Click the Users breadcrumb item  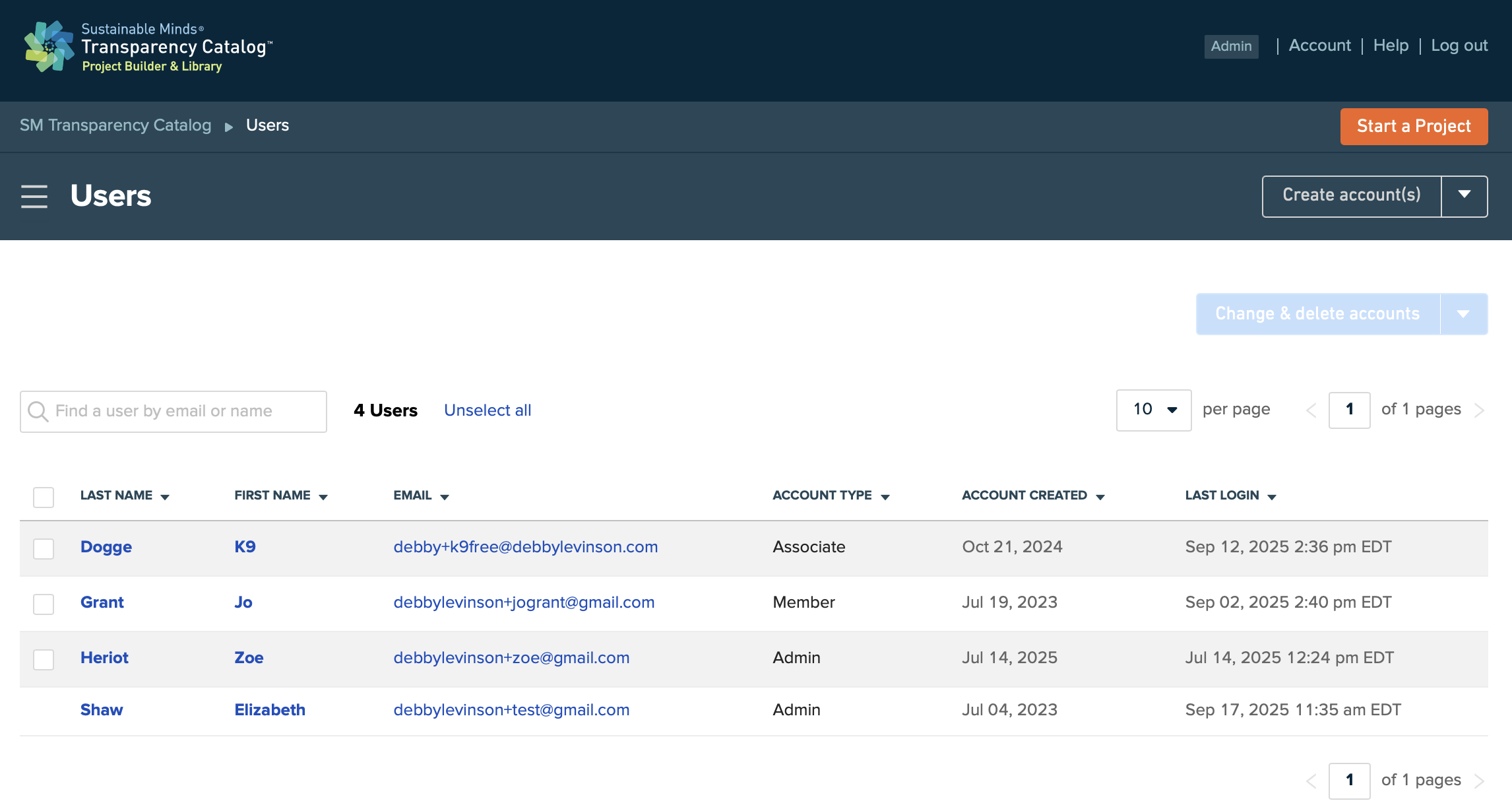tap(267, 125)
